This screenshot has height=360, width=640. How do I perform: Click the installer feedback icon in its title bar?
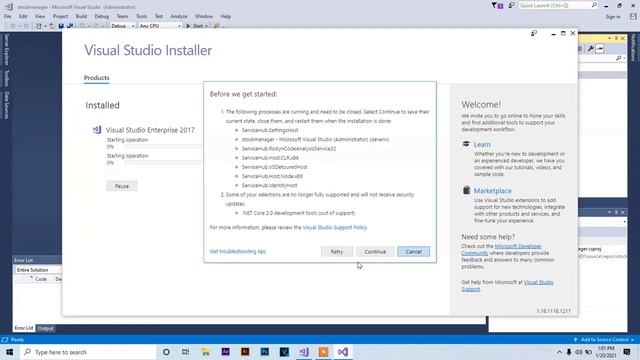(533, 33)
